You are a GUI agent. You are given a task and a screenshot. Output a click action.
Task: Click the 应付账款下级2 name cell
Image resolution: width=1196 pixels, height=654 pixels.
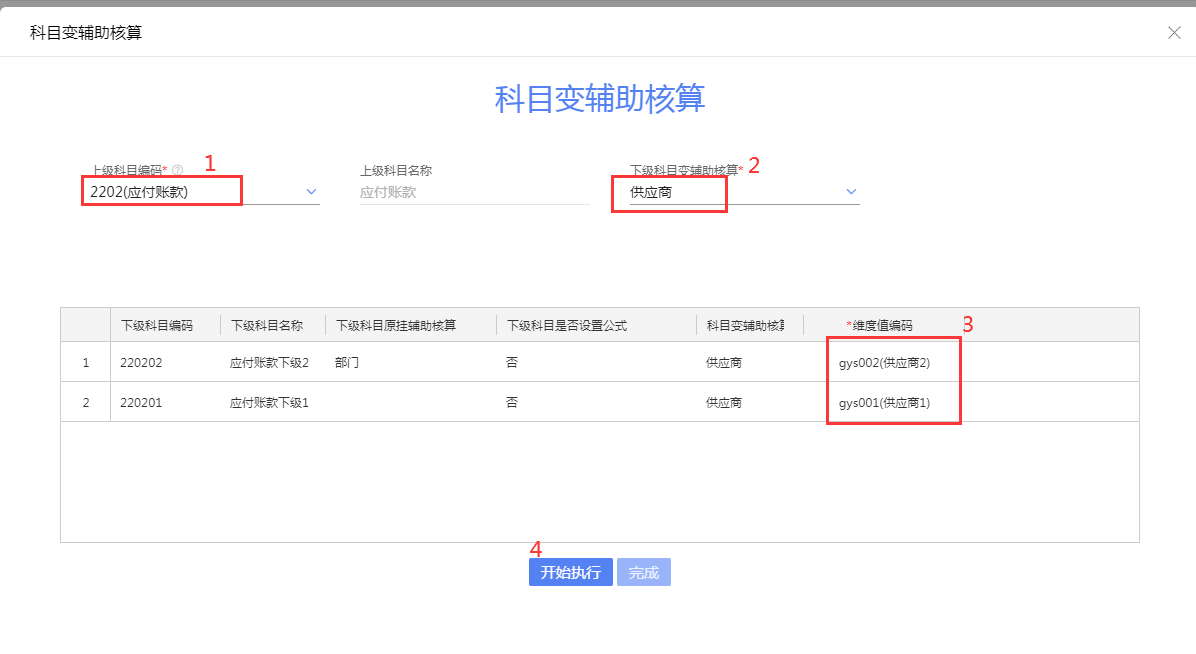[269, 362]
